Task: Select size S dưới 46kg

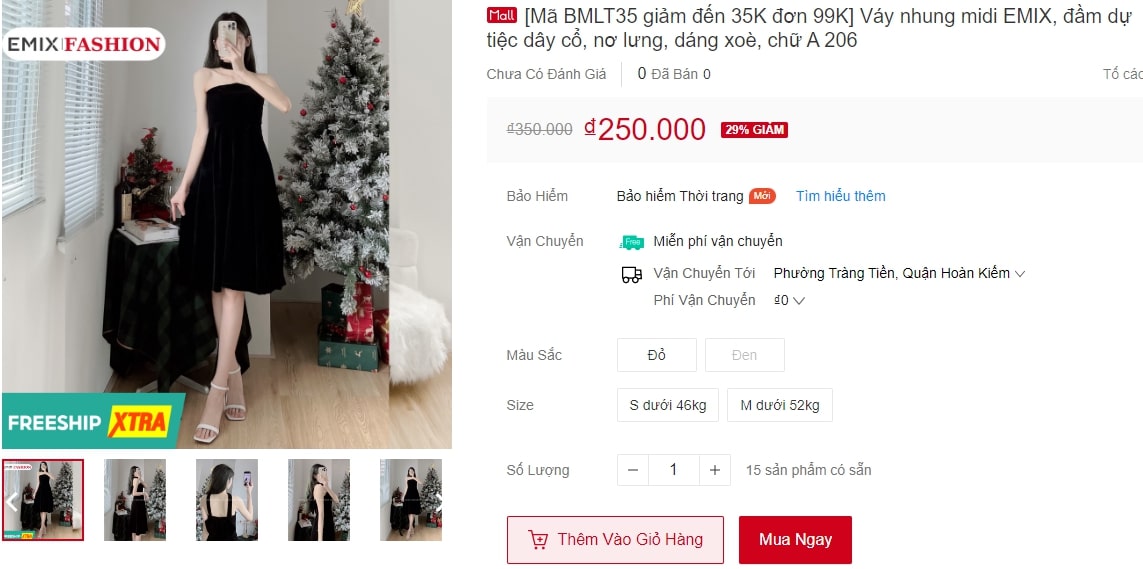Action: [x=668, y=405]
